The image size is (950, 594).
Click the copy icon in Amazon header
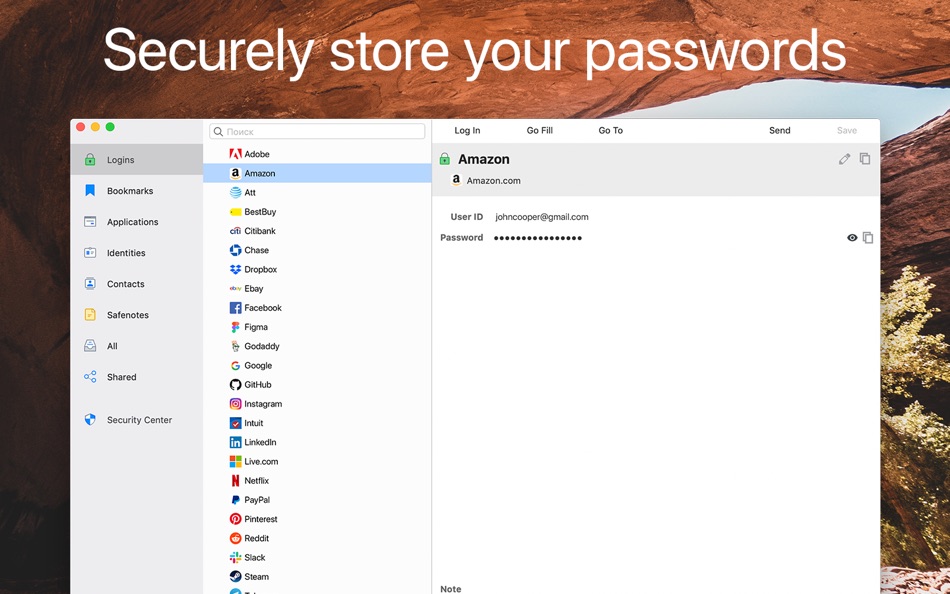(865, 159)
